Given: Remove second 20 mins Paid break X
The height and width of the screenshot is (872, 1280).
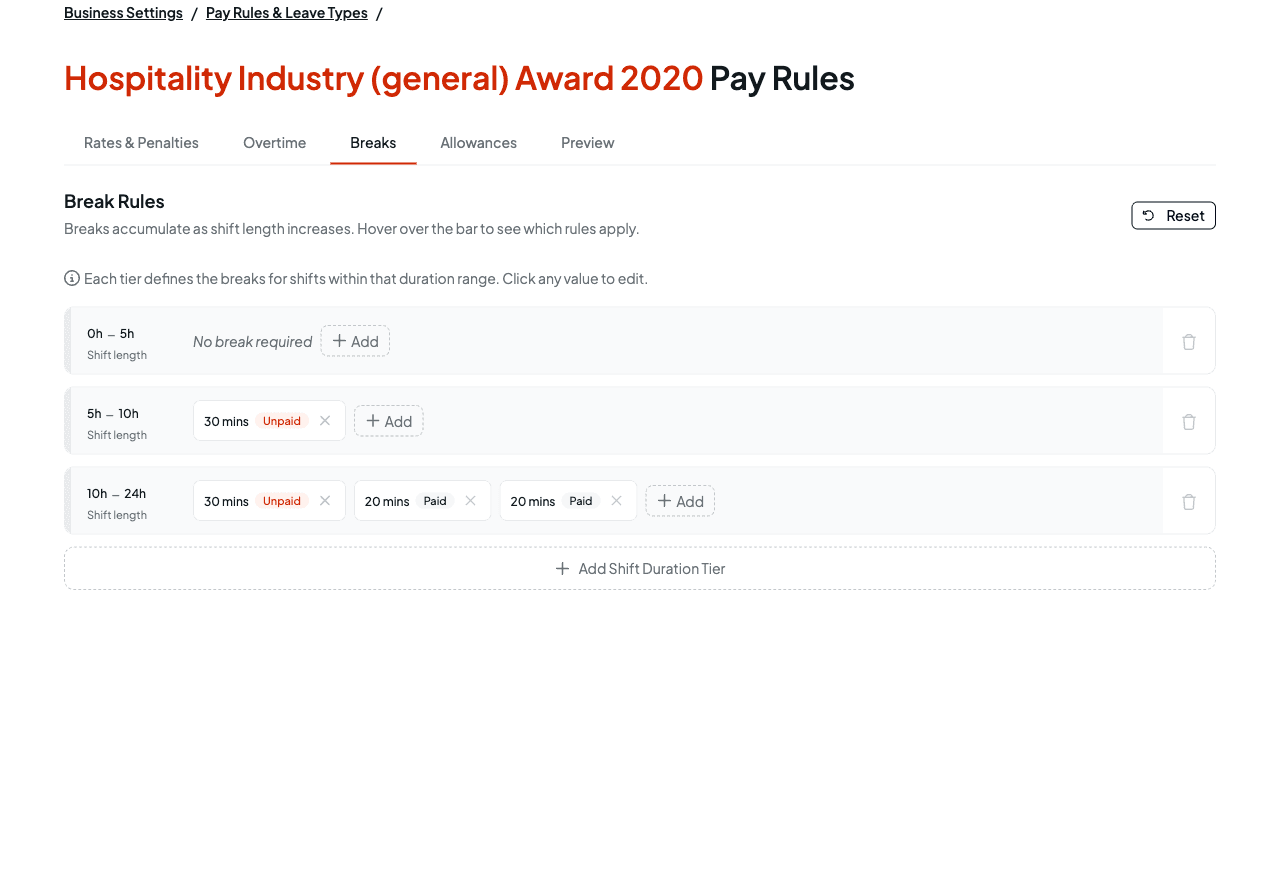Looking at the screenshot, I should (617, 501).
